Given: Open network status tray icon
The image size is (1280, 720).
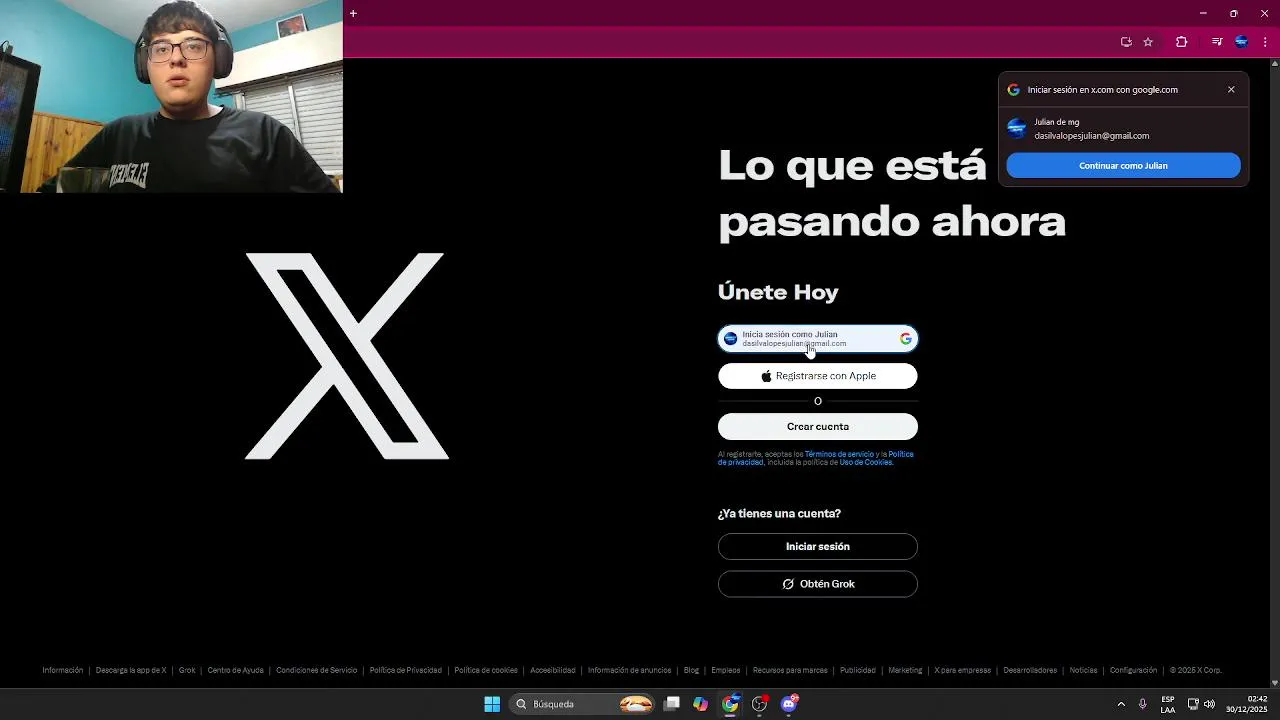Looking at the screenshot, I should (1193, 704).
